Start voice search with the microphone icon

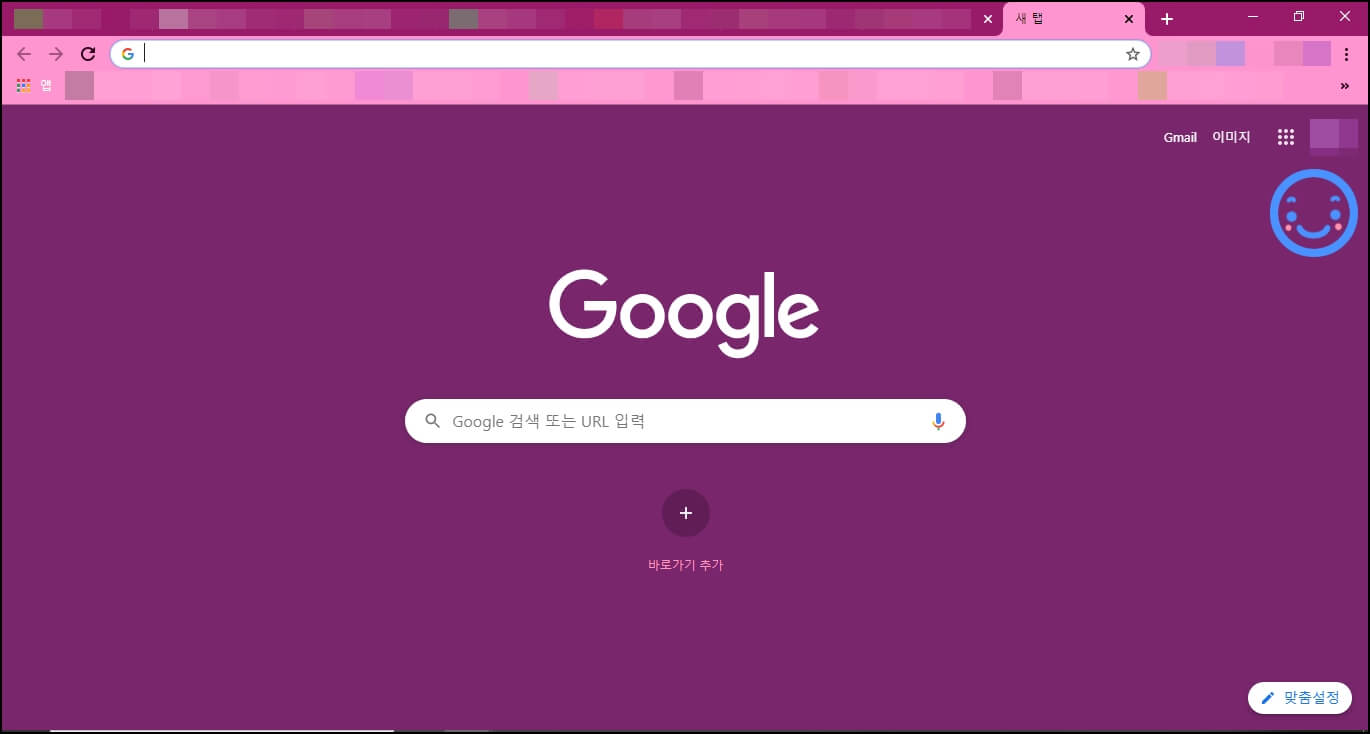click(x=938, y=421)
